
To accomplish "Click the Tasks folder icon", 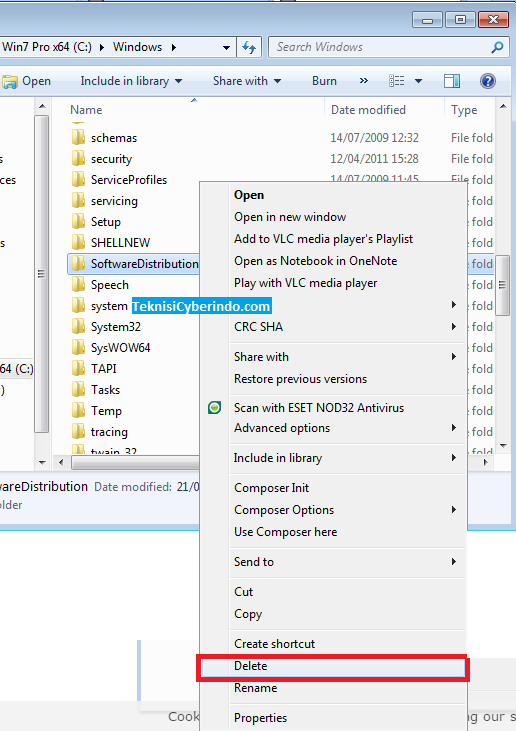I will pos(78,389).
